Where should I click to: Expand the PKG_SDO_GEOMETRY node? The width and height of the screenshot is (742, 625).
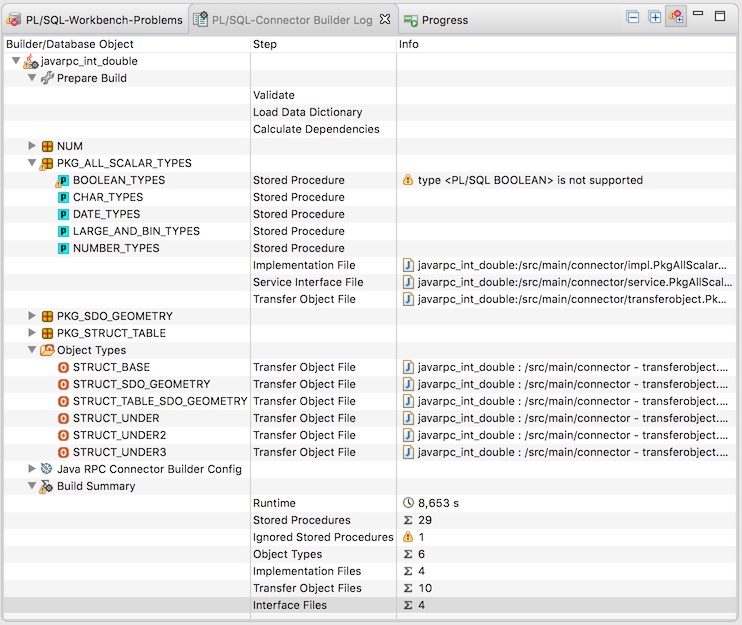coord(32,315)
